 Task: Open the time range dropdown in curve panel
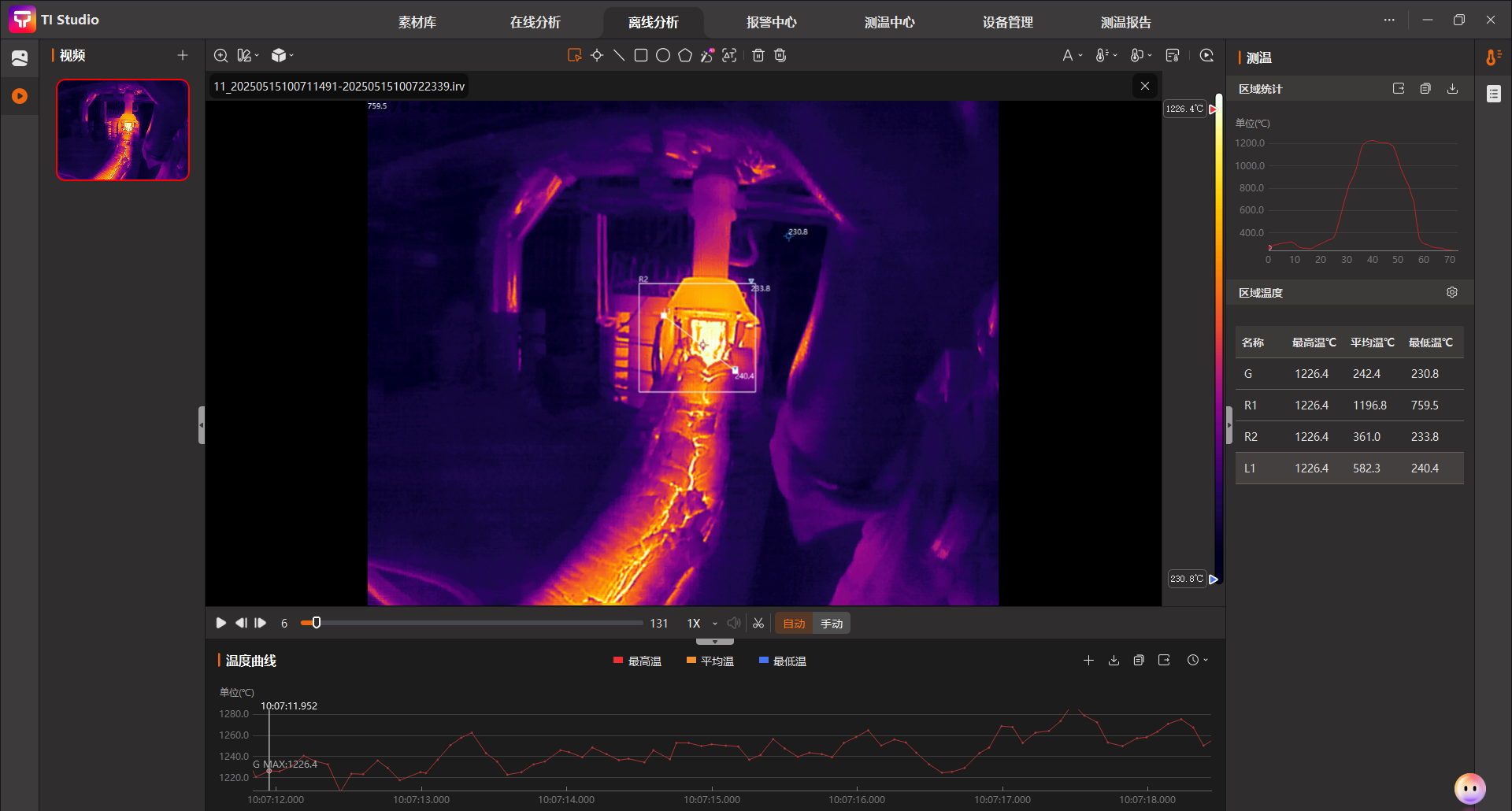click(x=1197, y=660)
